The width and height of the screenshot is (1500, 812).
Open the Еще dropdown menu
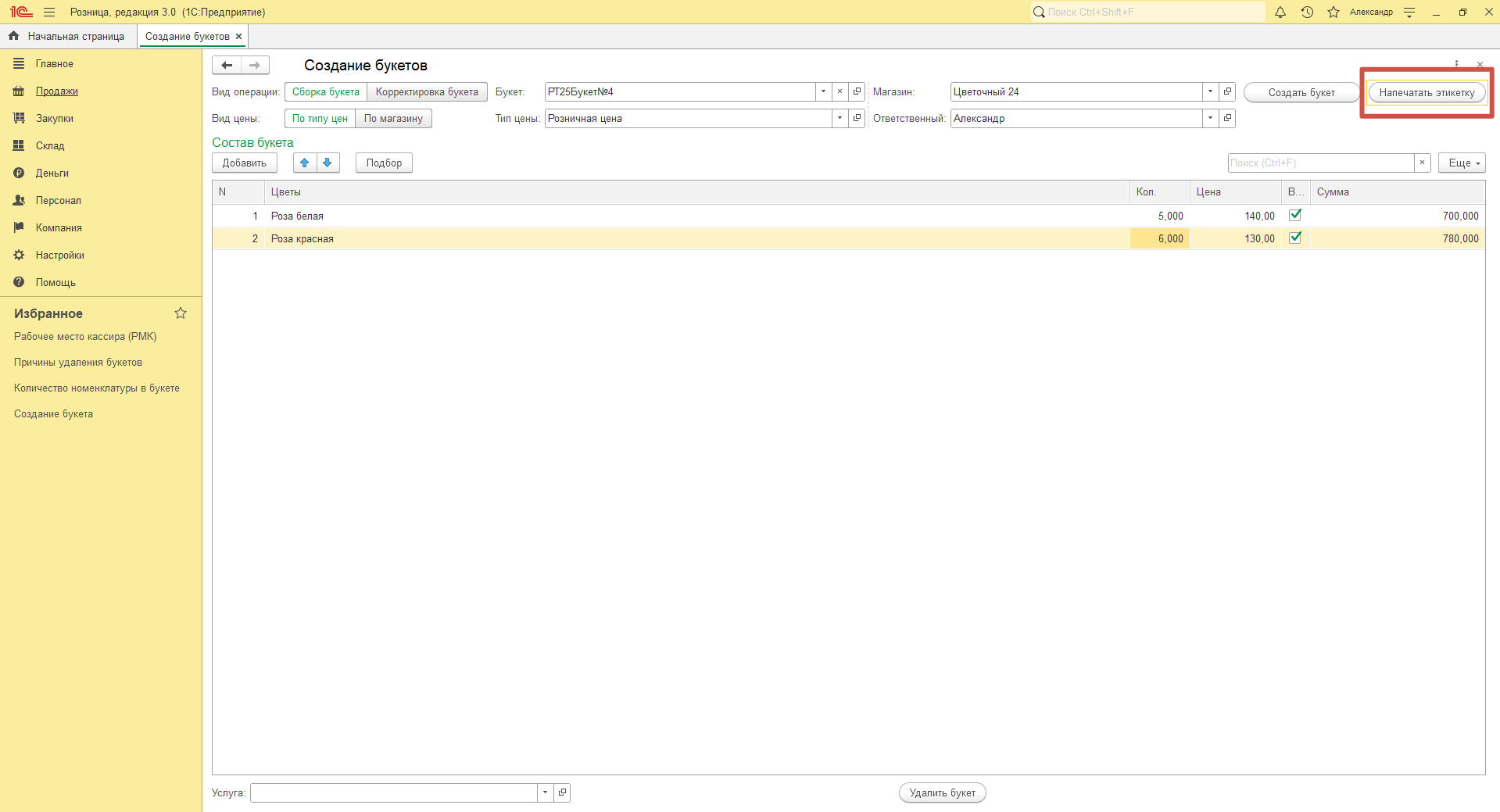click(1461, 163)
